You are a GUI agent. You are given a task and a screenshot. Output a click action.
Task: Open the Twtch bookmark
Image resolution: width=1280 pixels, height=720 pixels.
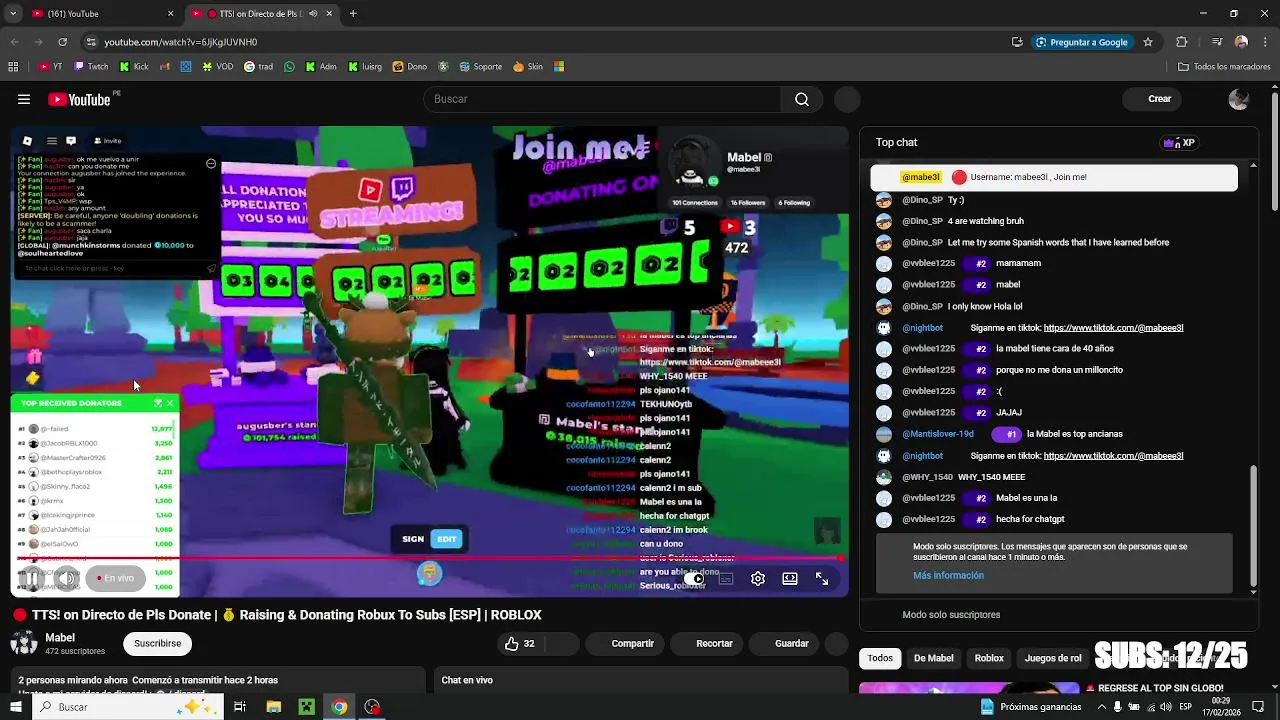click(91, 67)
